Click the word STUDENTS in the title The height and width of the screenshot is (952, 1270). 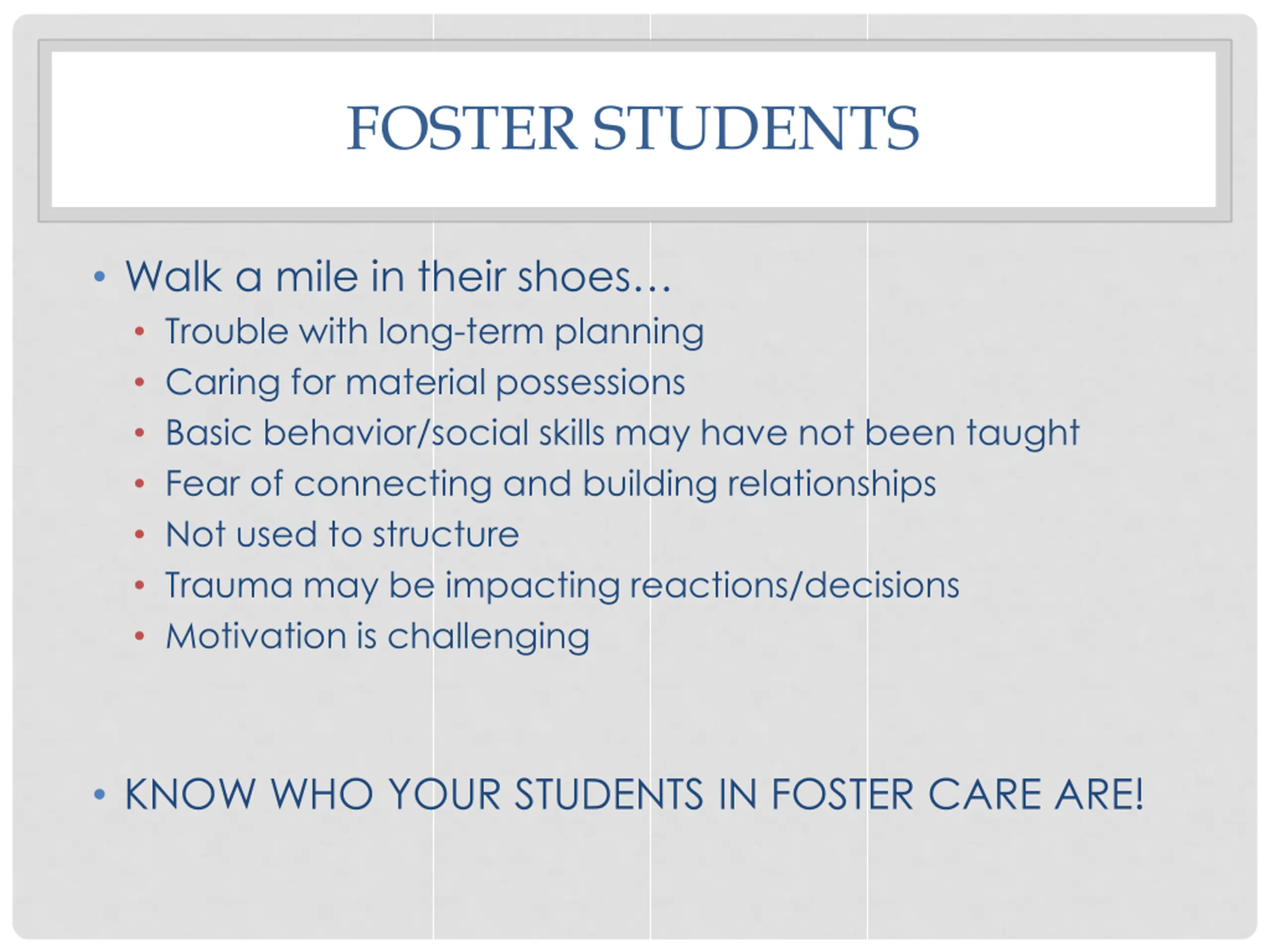(x=756, y=128)
